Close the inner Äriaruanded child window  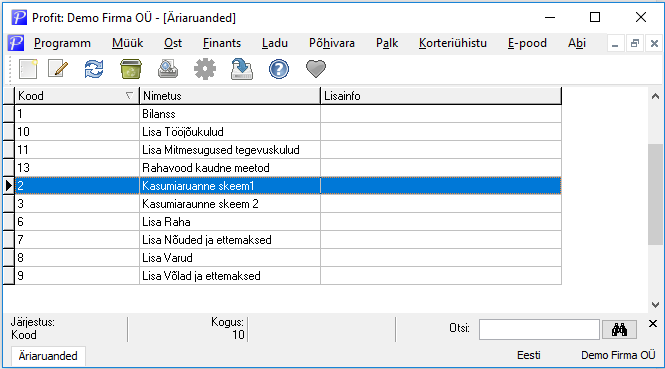click(x=654, y=44)
